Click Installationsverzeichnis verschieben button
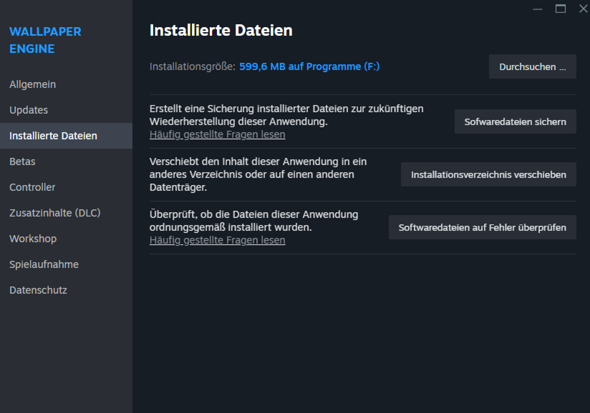 point(488,175)
